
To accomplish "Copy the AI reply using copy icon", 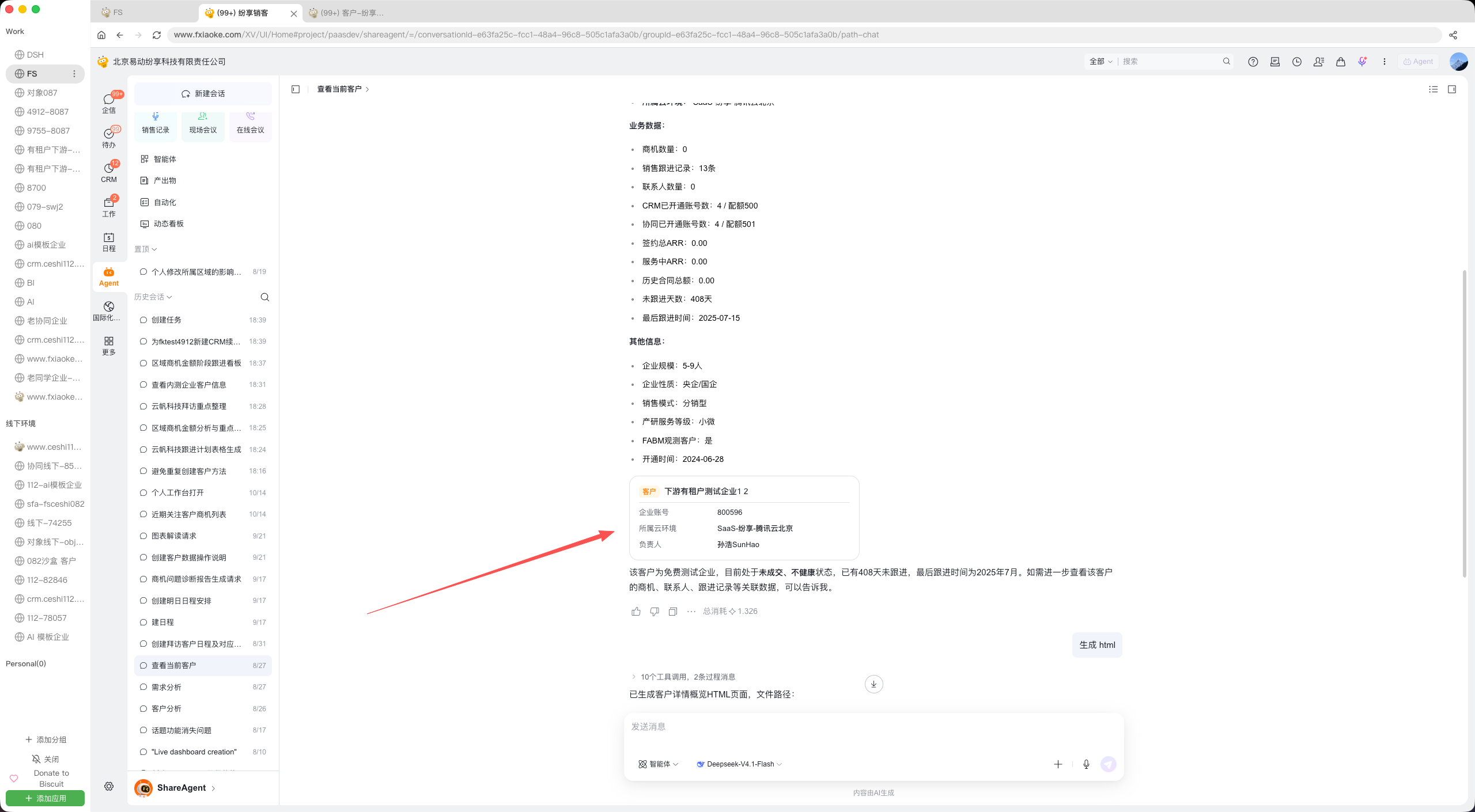I will (673, 612).
